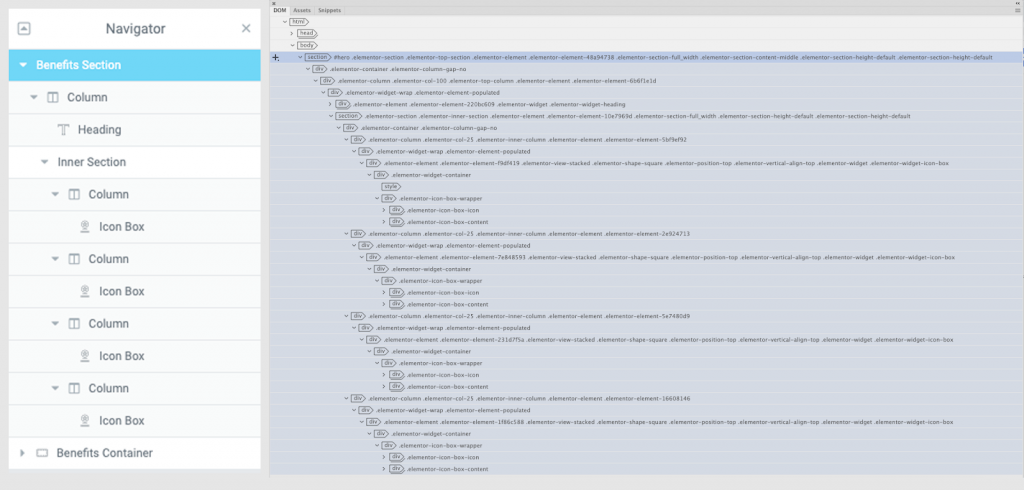Click the first Icon Box widget icon
The height and width of the screenshot is (490, 1024).
85,227
